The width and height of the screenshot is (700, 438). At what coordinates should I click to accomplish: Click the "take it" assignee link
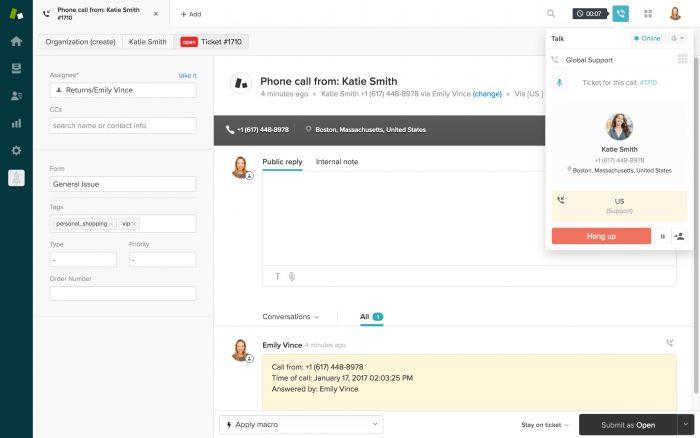point(187,75)
